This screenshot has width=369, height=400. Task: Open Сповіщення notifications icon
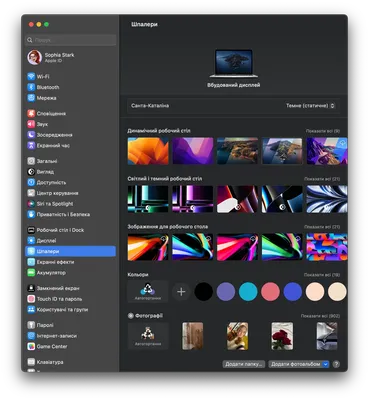31,113
